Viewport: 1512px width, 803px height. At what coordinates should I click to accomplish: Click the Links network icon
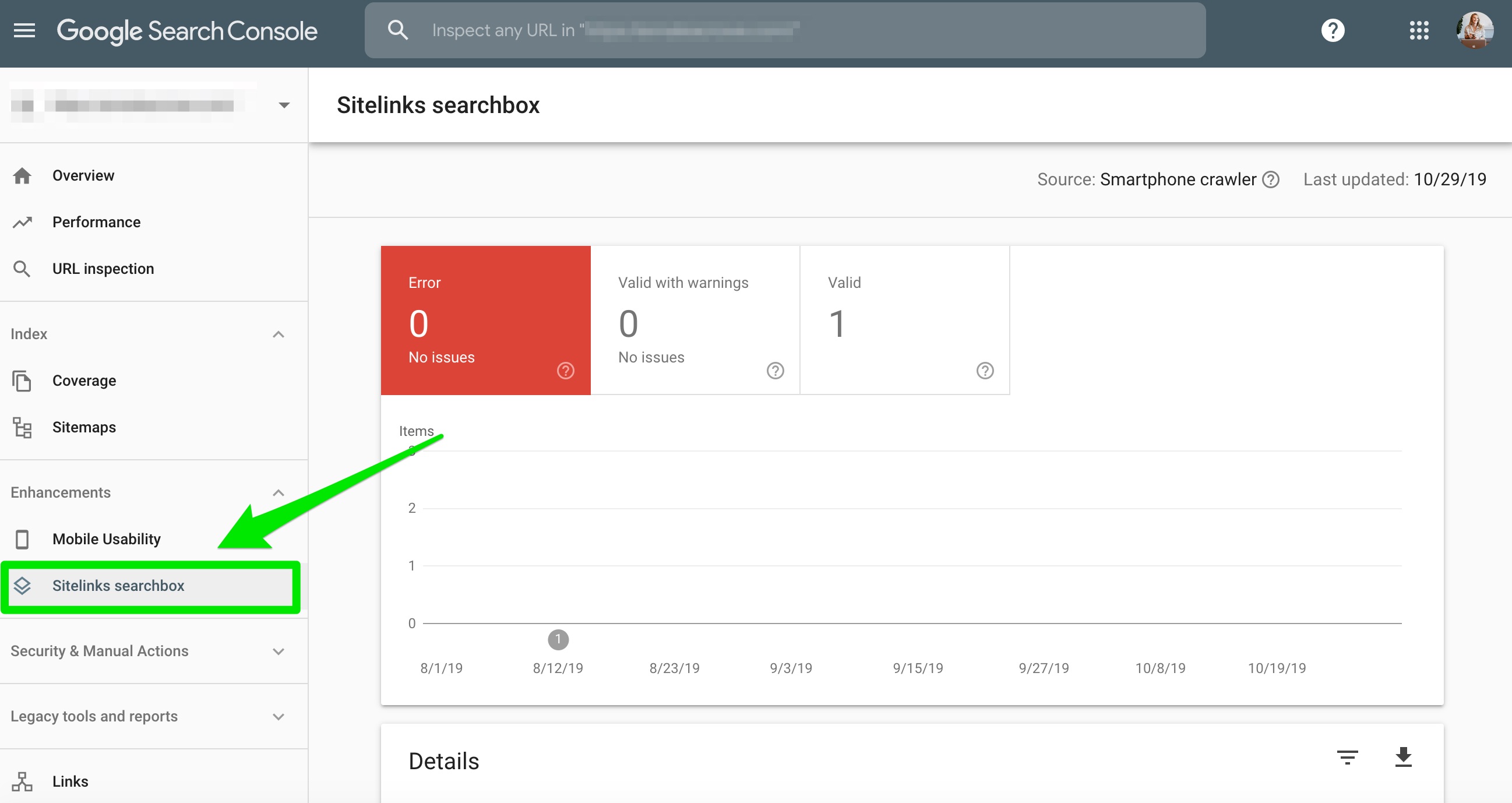[x=22, y=781]
